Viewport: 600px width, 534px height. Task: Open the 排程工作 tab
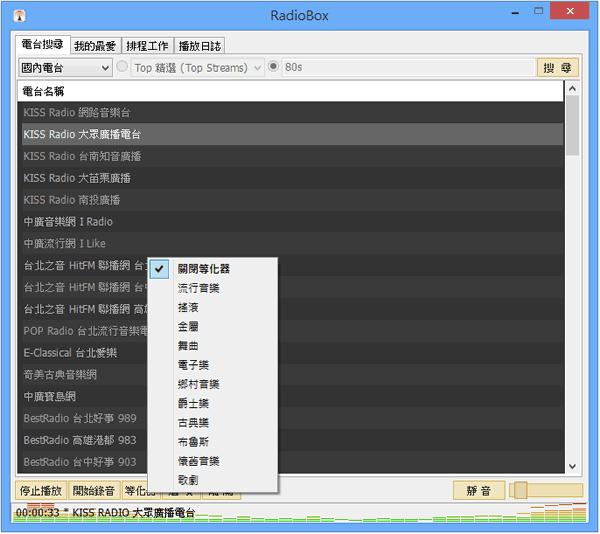pos(147,46)
